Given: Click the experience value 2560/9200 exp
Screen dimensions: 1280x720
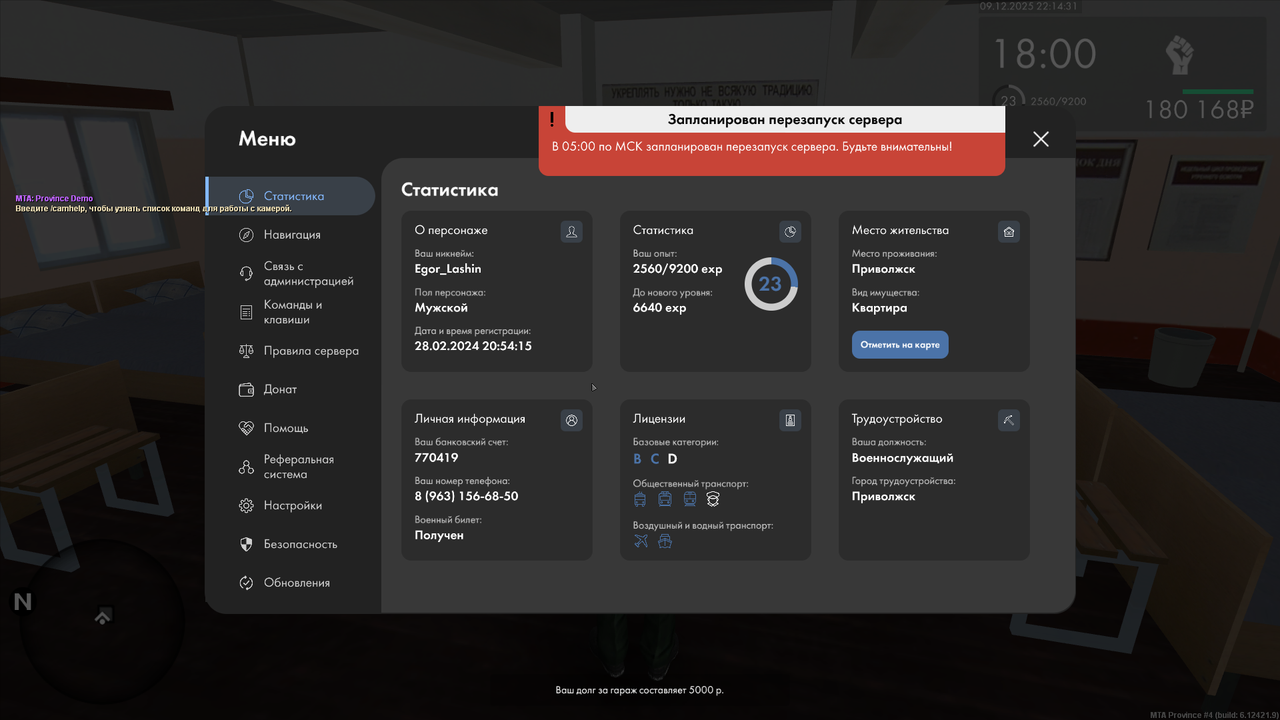Looking at the screenshot, I should point(678,269).
